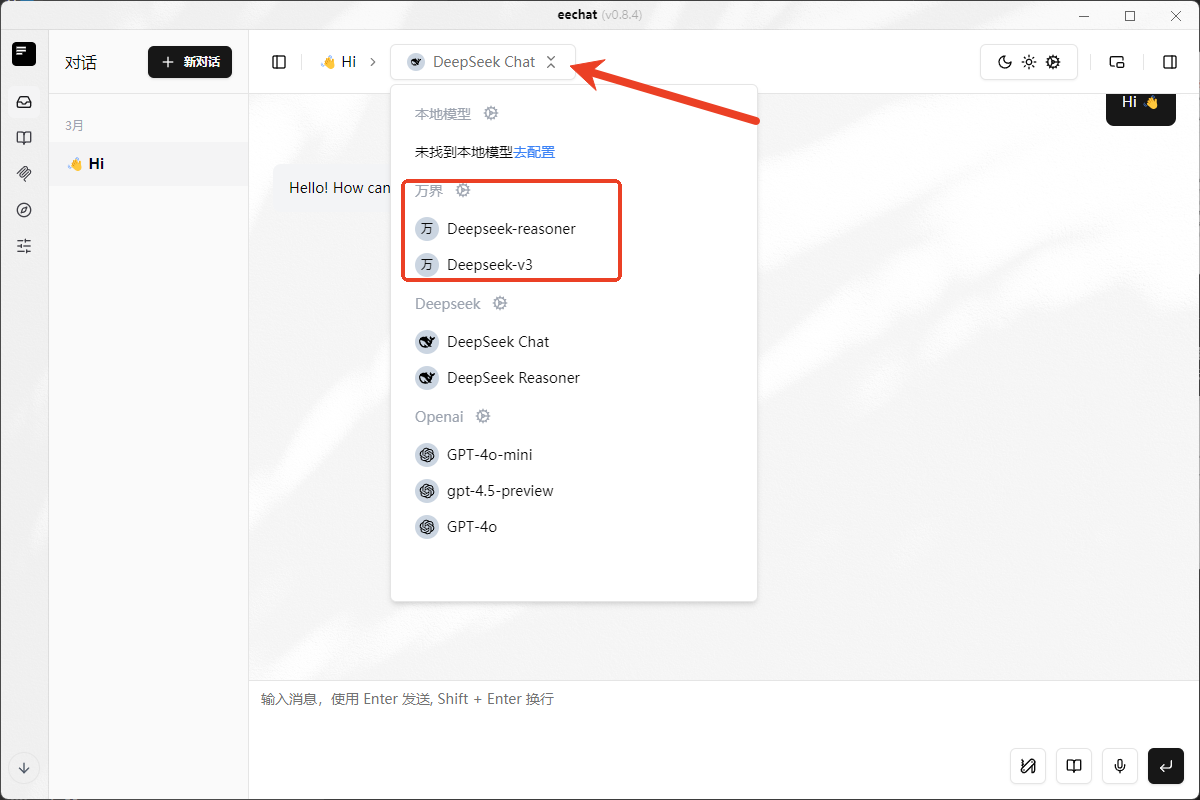The image size is (1200, 800).
Task: Click the clear context icon near input
Action: [1028, 766]
